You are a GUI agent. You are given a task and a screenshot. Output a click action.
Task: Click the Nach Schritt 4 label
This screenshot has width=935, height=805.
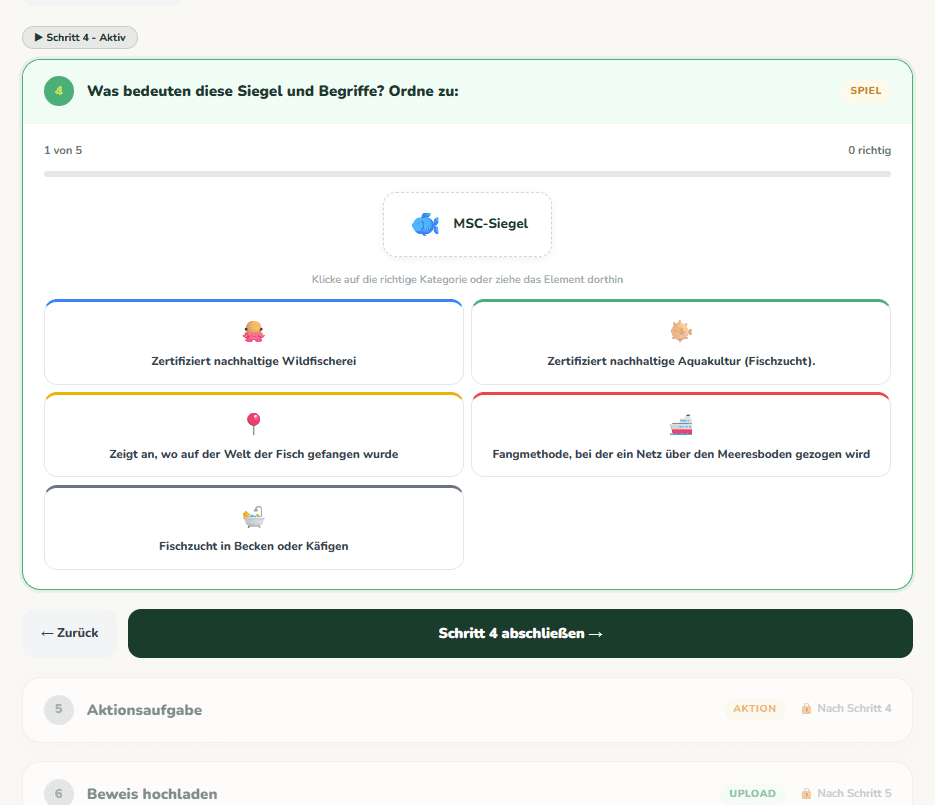coord(854,708)
